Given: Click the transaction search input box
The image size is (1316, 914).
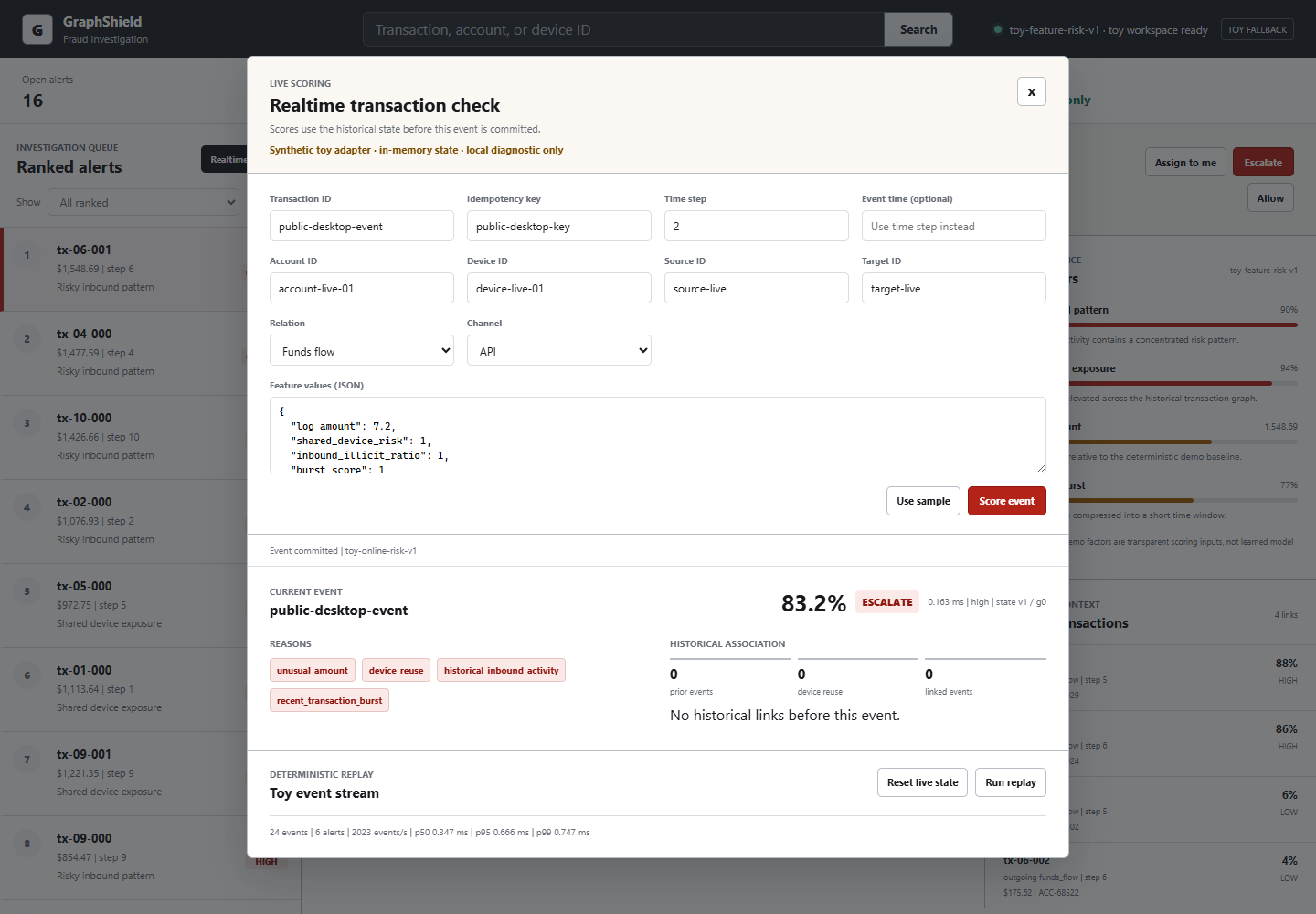Looking at the screenshot, I should pos(623,29).
